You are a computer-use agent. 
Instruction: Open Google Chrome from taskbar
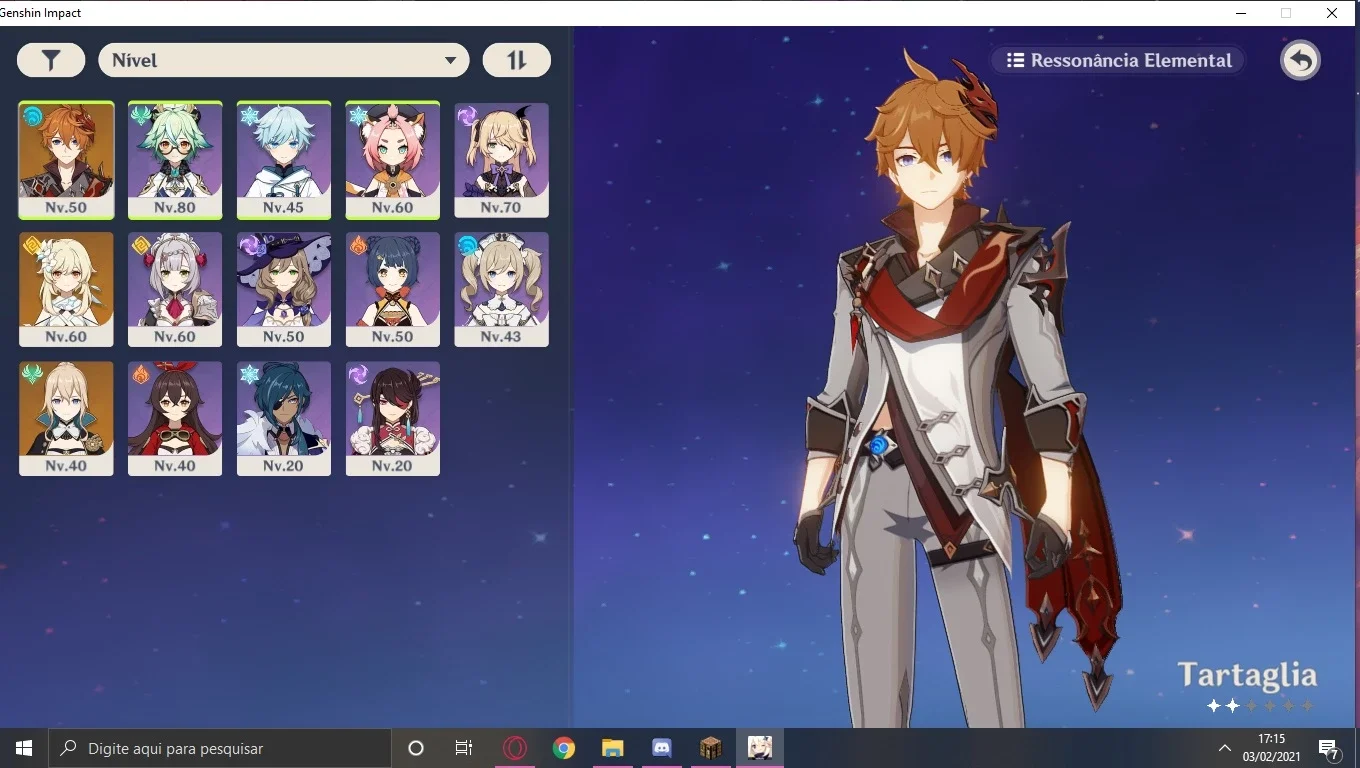point(564,748)
